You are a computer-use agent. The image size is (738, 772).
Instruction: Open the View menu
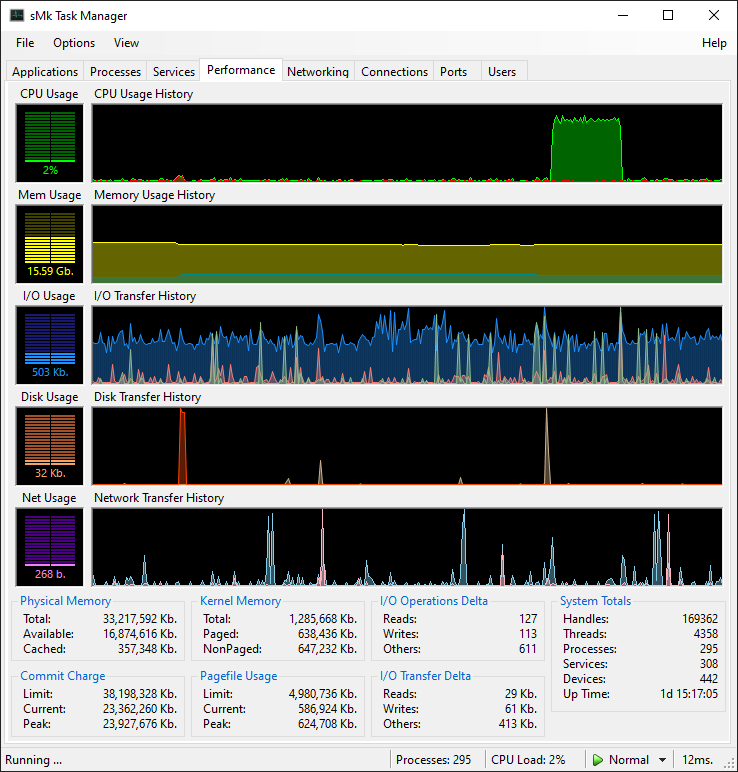(x=127, y=43)
